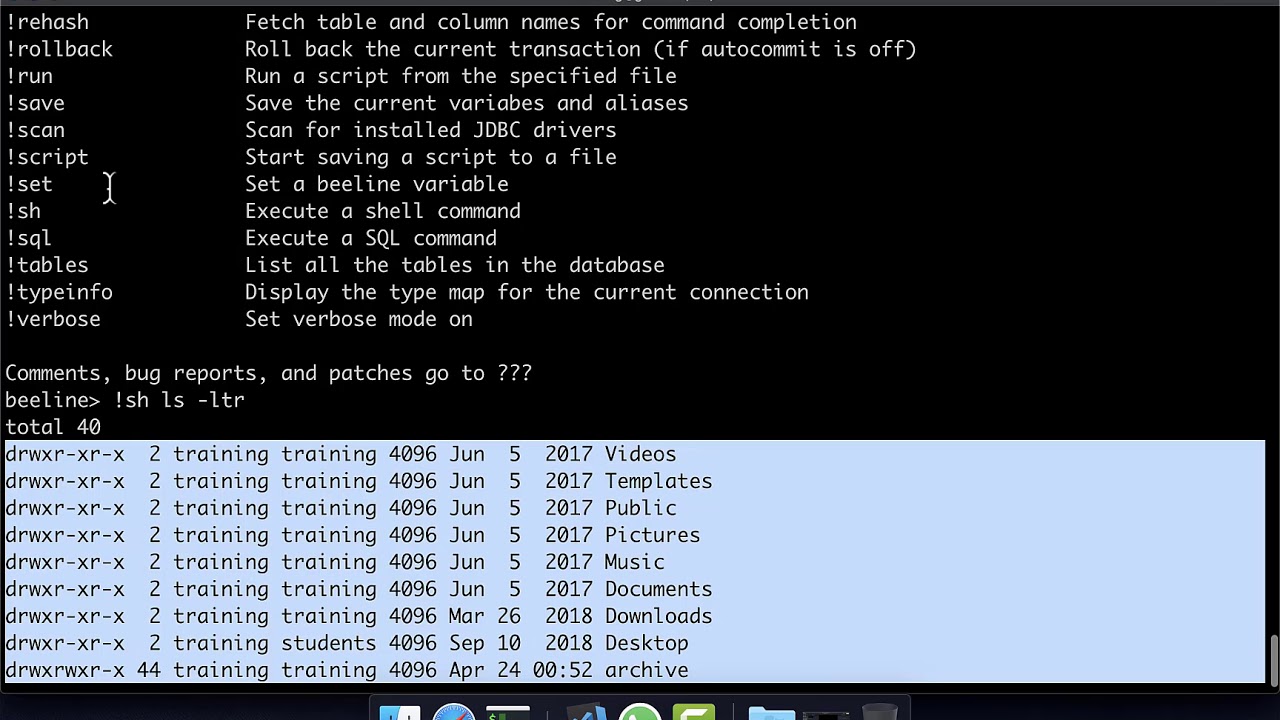This screenshot has width=1280, height=720.
Task: Click the Downloads directory name
Action: (x=659, y=616)
